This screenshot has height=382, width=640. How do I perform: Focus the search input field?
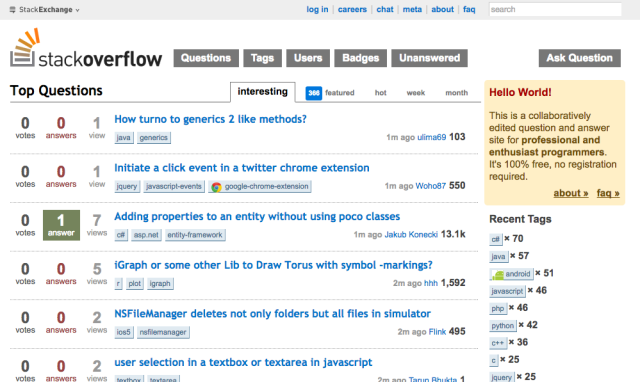[x=555, y=9]
